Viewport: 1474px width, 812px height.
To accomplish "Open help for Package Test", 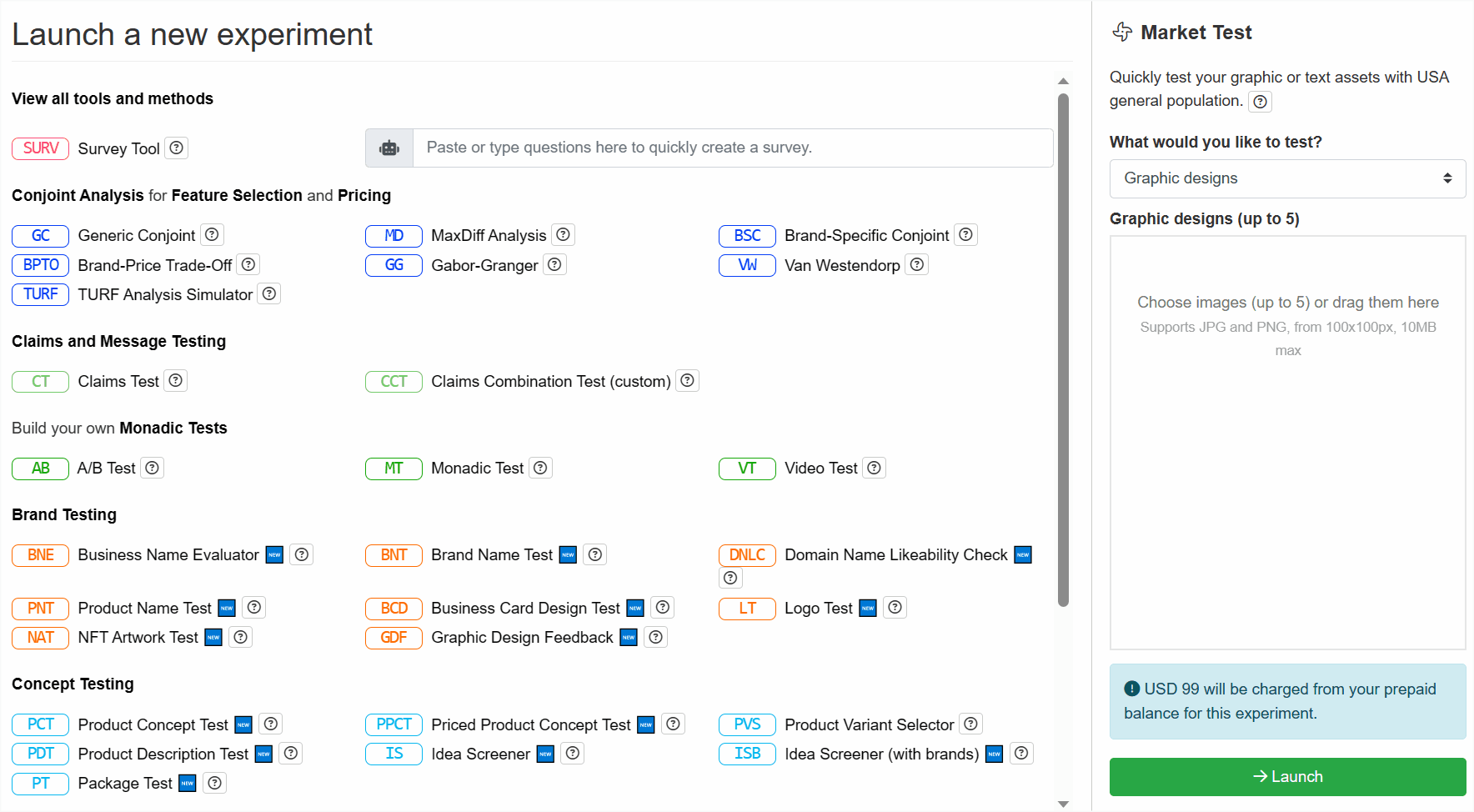I will (x=215, y=783).
